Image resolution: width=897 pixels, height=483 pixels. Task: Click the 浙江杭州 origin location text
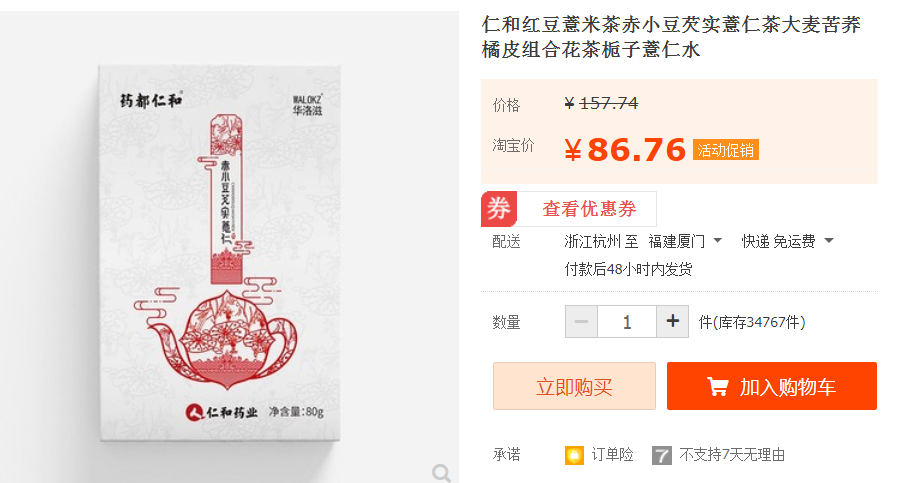592,242
